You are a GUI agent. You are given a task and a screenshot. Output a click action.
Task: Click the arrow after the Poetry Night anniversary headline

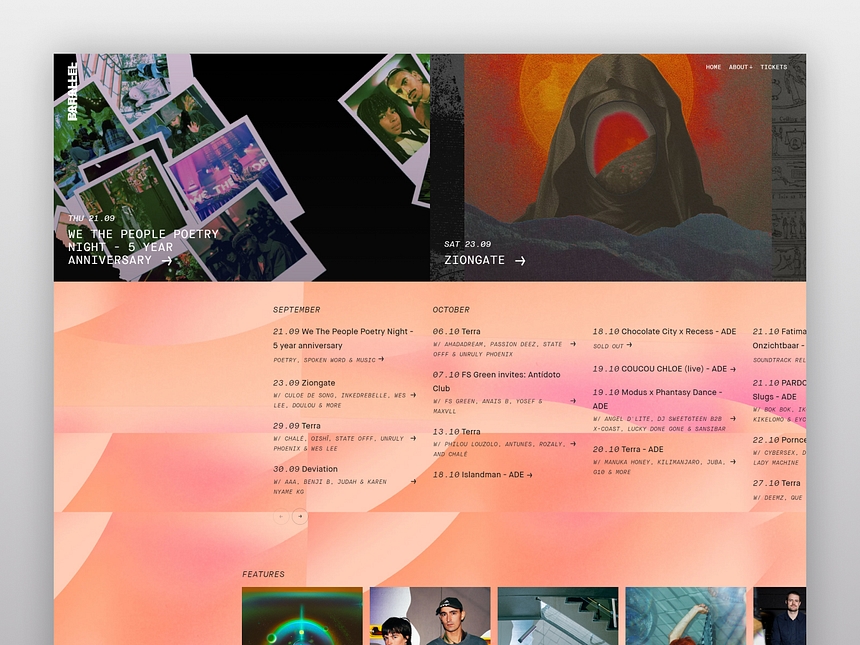(x=166, y=261)
